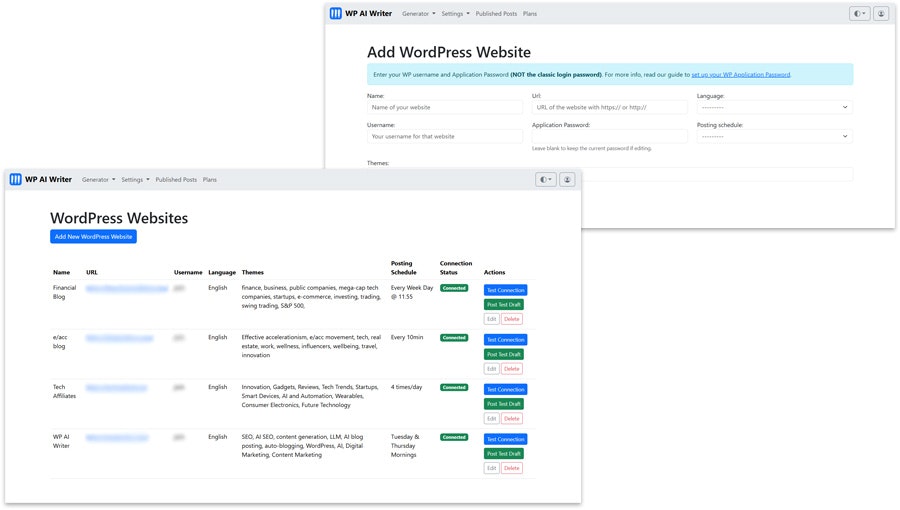Screen dimensions: 900x510
Task: Click Connected badge for e/acc blog
Action: [454, 338]
